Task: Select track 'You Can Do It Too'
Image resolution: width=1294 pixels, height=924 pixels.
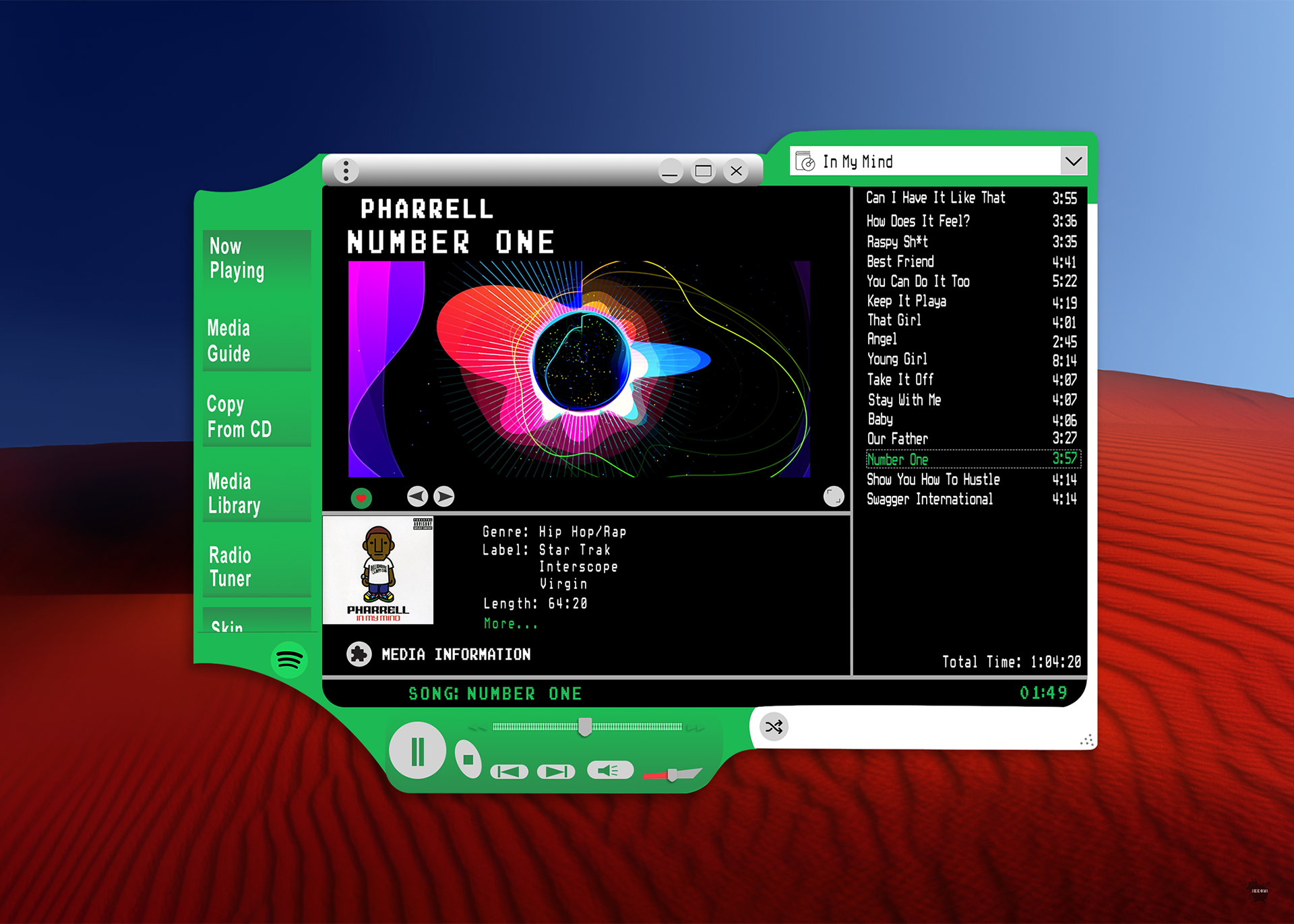Action: [x=971, y=281]
